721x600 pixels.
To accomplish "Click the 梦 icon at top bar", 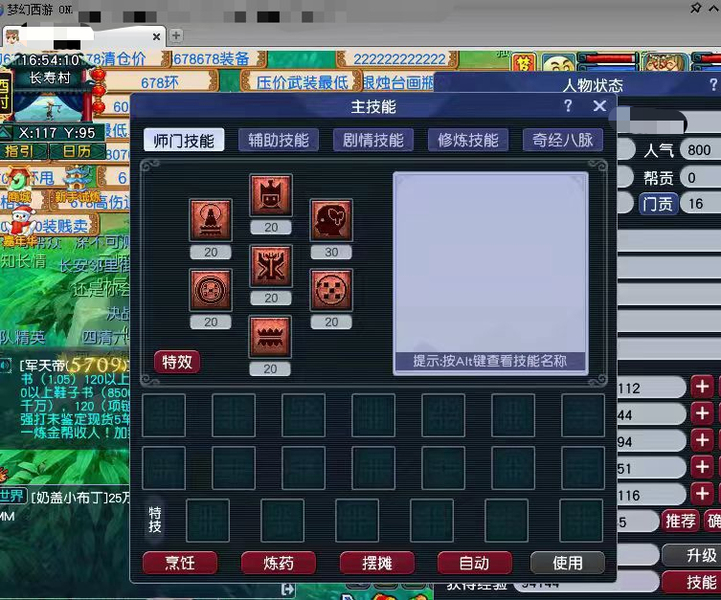I will 524,63.
